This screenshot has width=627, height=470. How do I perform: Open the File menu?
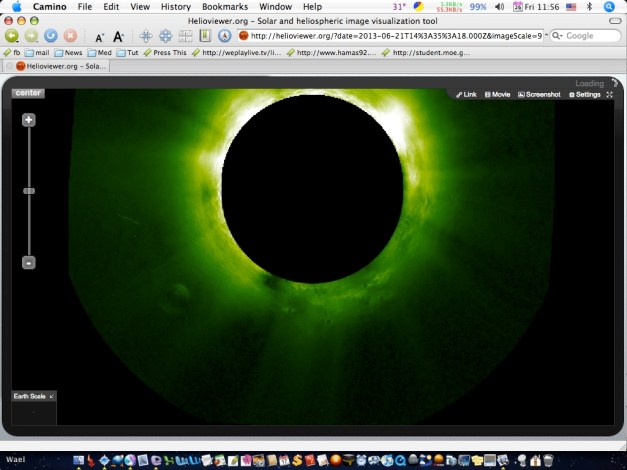tap(84, 7)
